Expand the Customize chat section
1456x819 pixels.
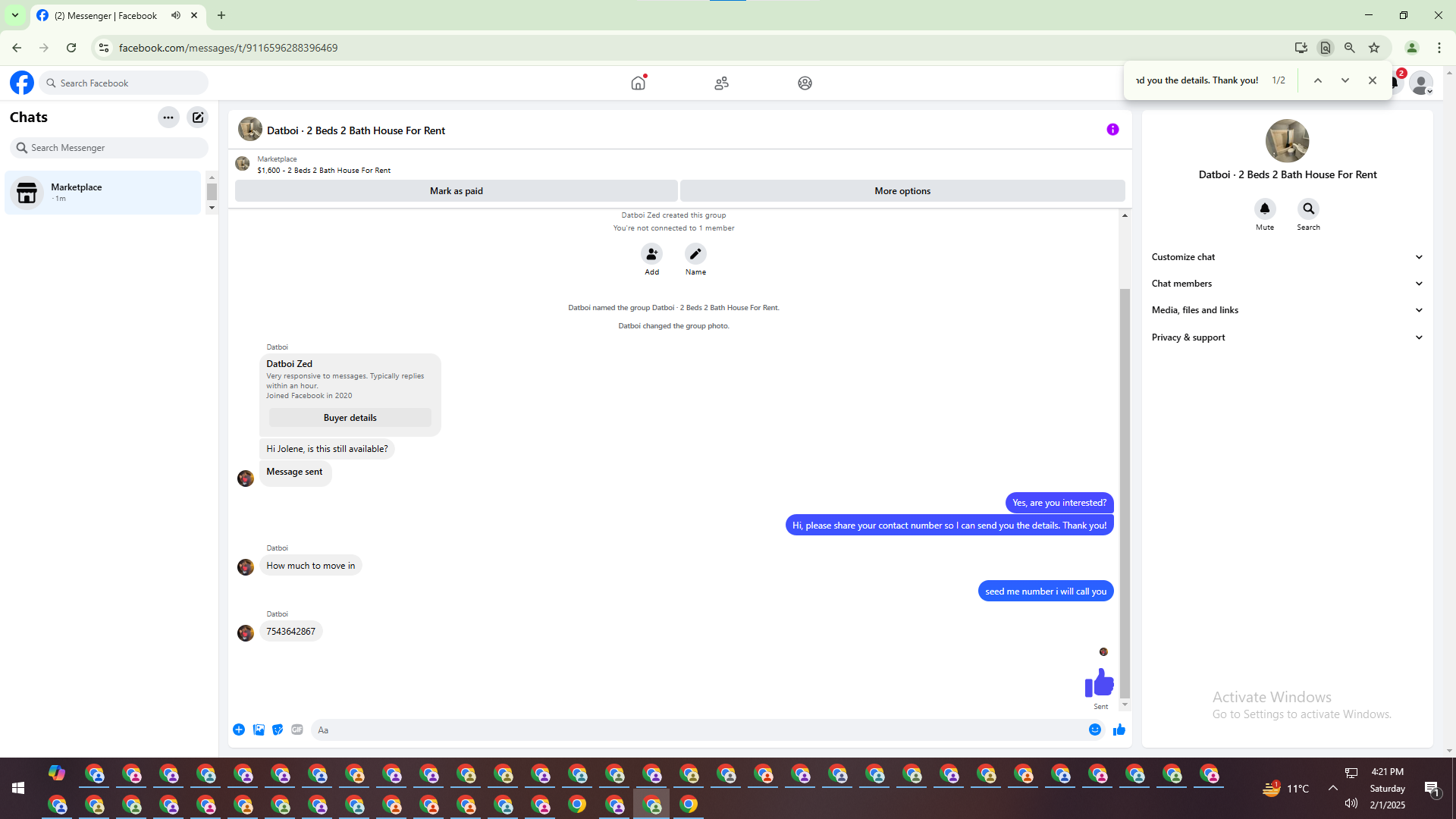[x=1287, y=257]
